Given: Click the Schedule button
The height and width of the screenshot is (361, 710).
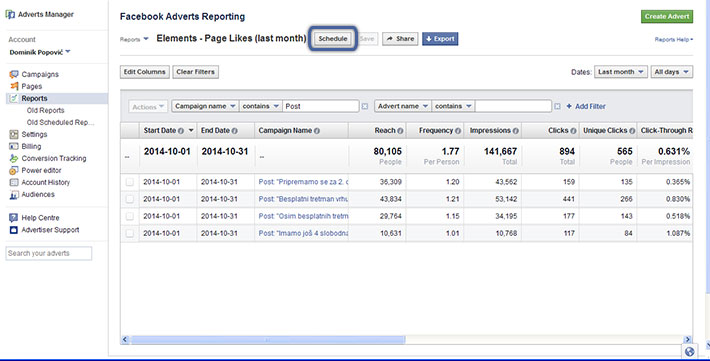Looking at the screenshot, I should [333, 39].
